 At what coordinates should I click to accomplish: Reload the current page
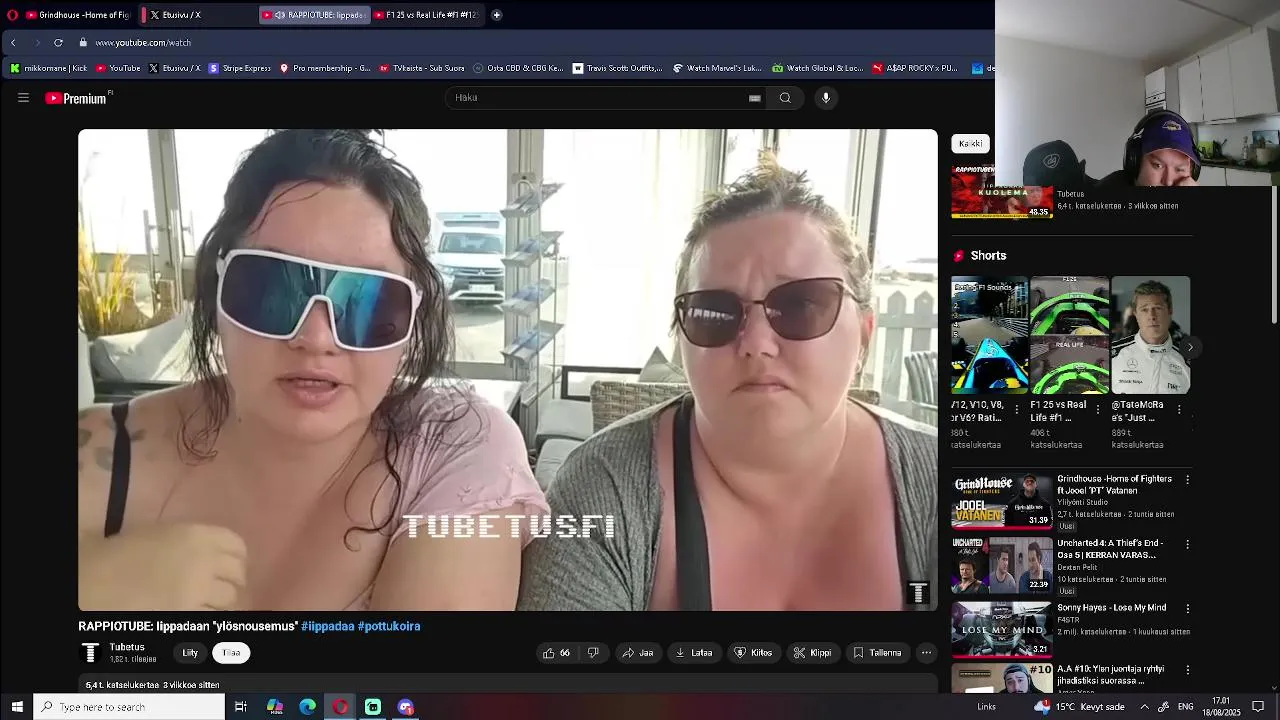(x=58, y=43)
